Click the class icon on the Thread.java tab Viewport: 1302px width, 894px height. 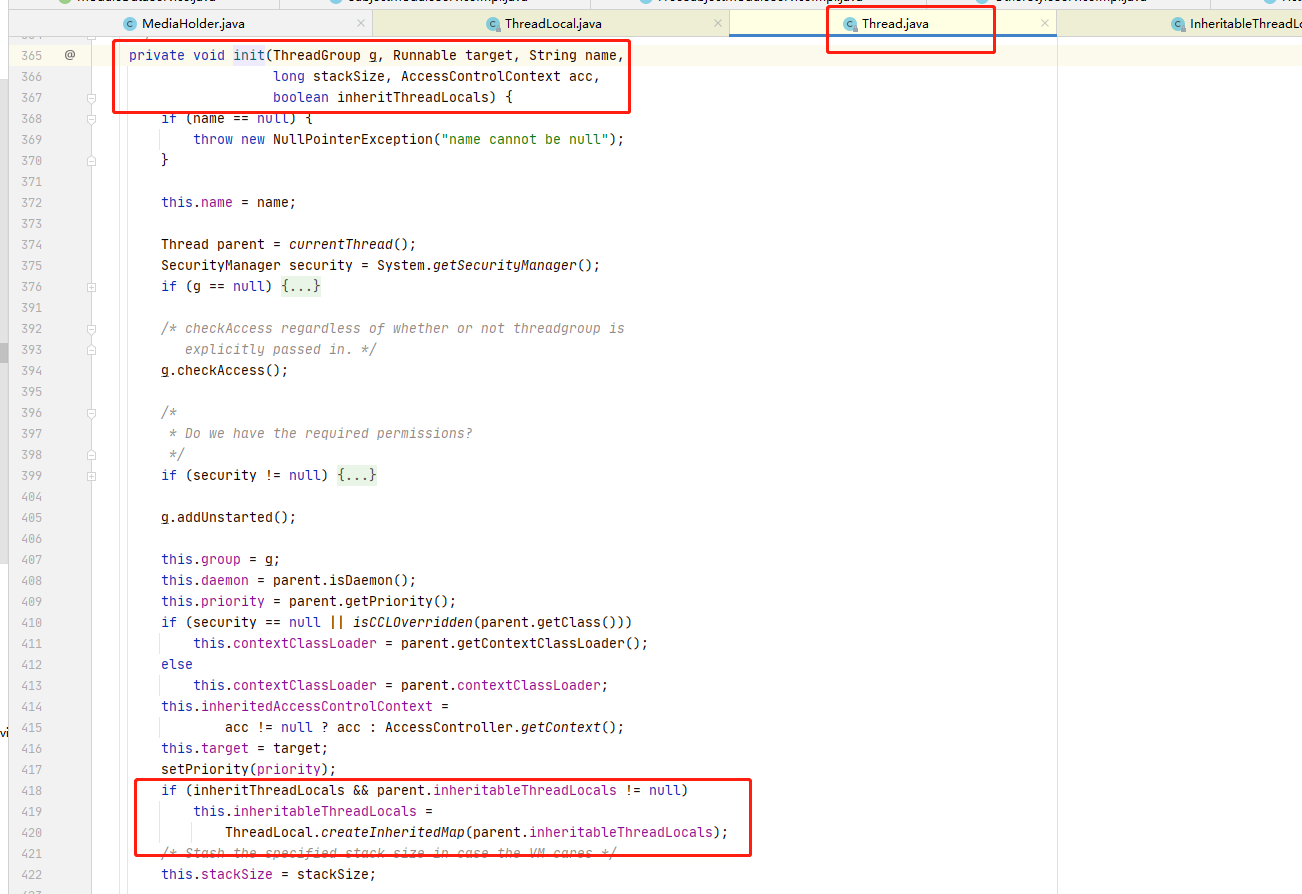click(x=850, y=23)
